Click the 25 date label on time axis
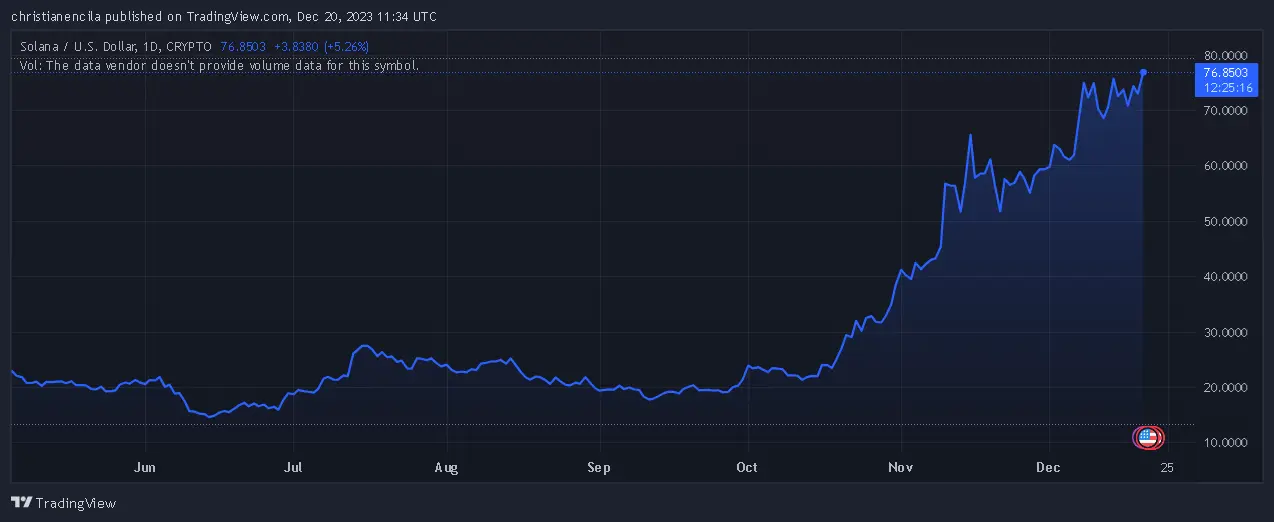The width and height of the screenshot is (1274, 522). pos(1166,467)
